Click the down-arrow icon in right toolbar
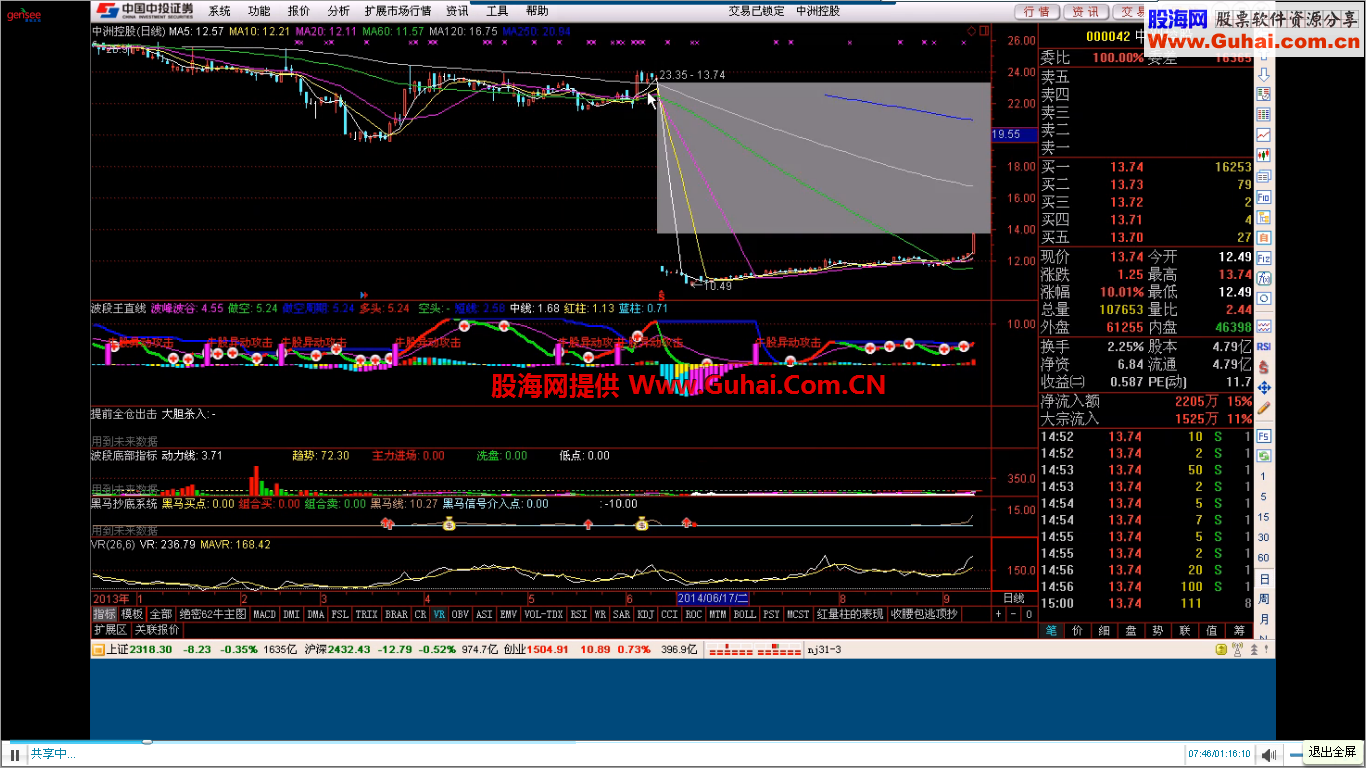Image resolution: width=1366 pixels, height=768 pixels. click(x=1264, y=75)
